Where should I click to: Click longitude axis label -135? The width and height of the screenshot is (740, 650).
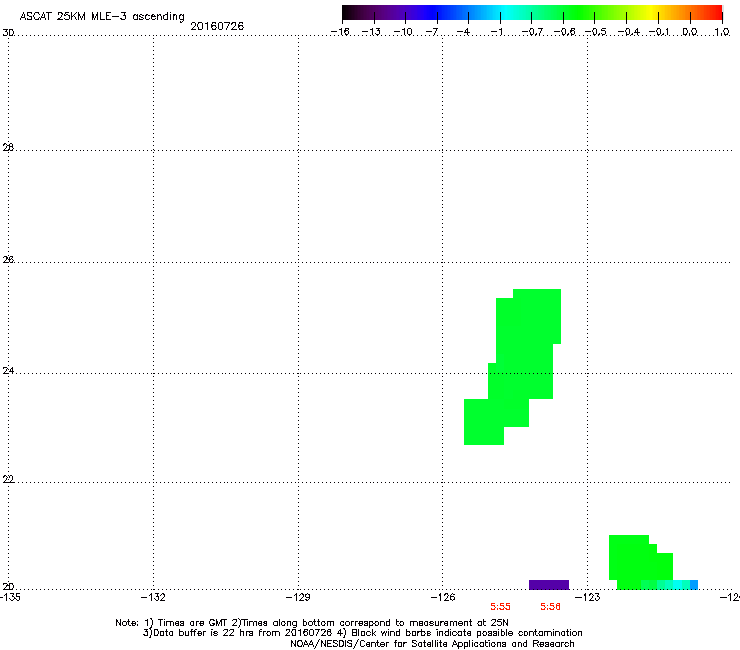(10, 597)
